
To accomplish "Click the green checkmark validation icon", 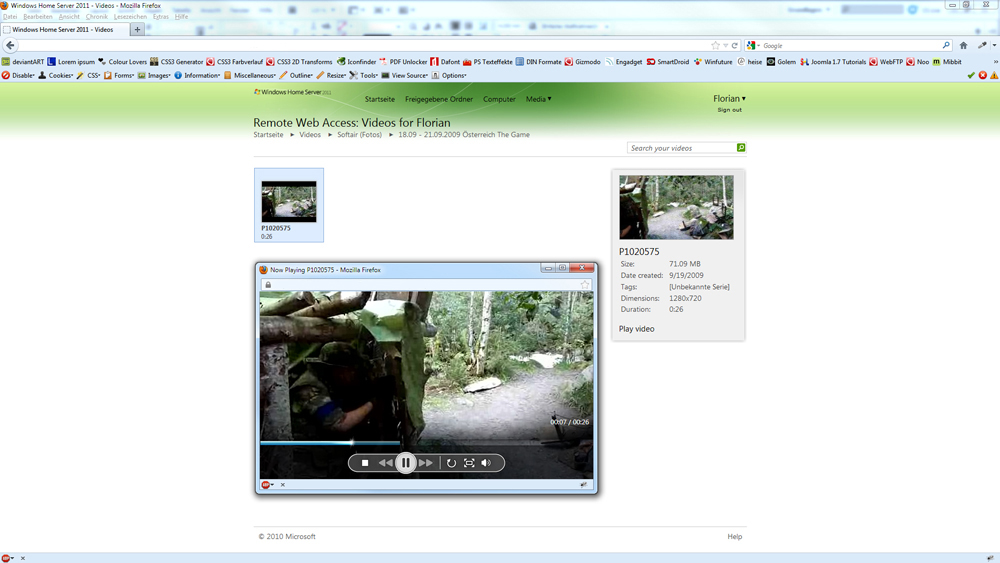I will (971, 75).
